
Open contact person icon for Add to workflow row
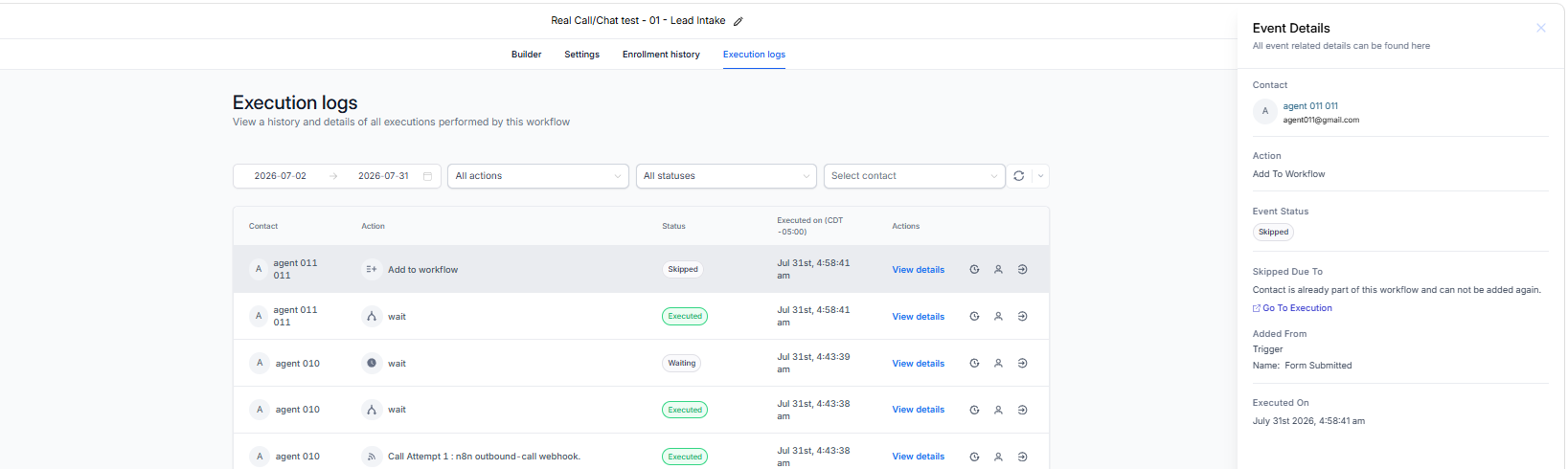pos(998,270)
